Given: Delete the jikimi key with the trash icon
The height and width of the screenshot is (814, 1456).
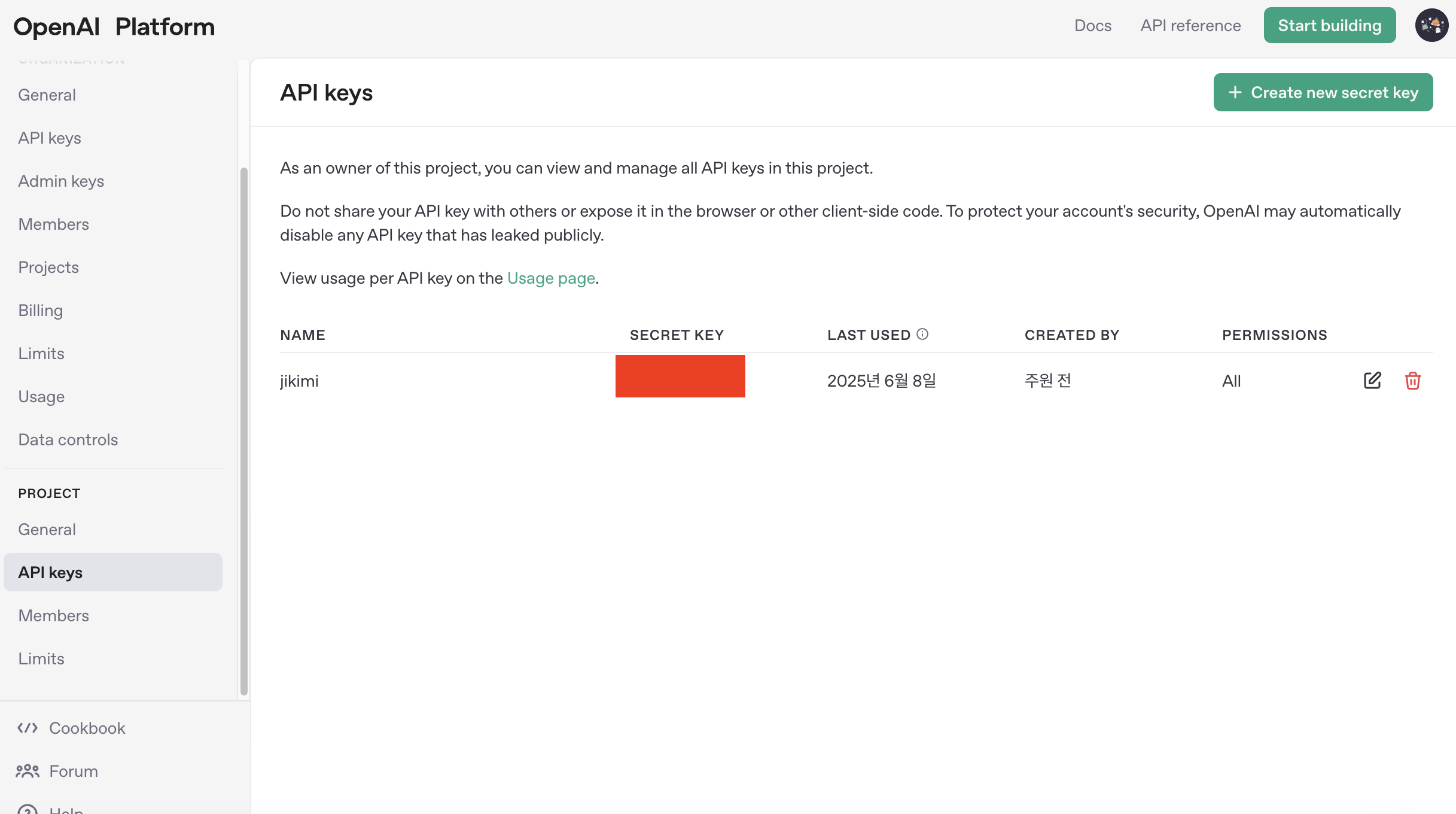Looking at the screenshot, I should (1412, 381).
